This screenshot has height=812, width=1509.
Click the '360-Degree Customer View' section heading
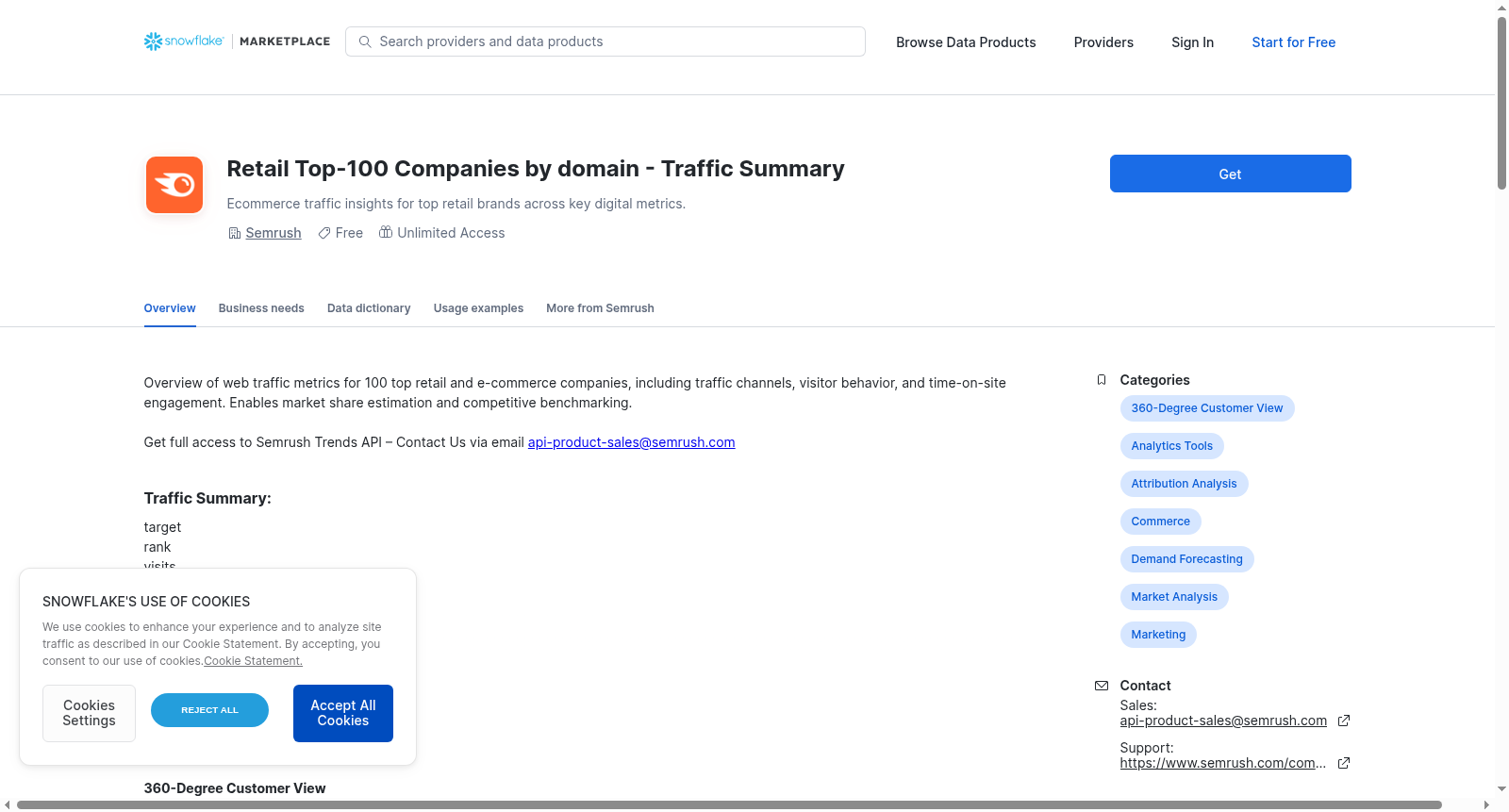tap(235, 788)
